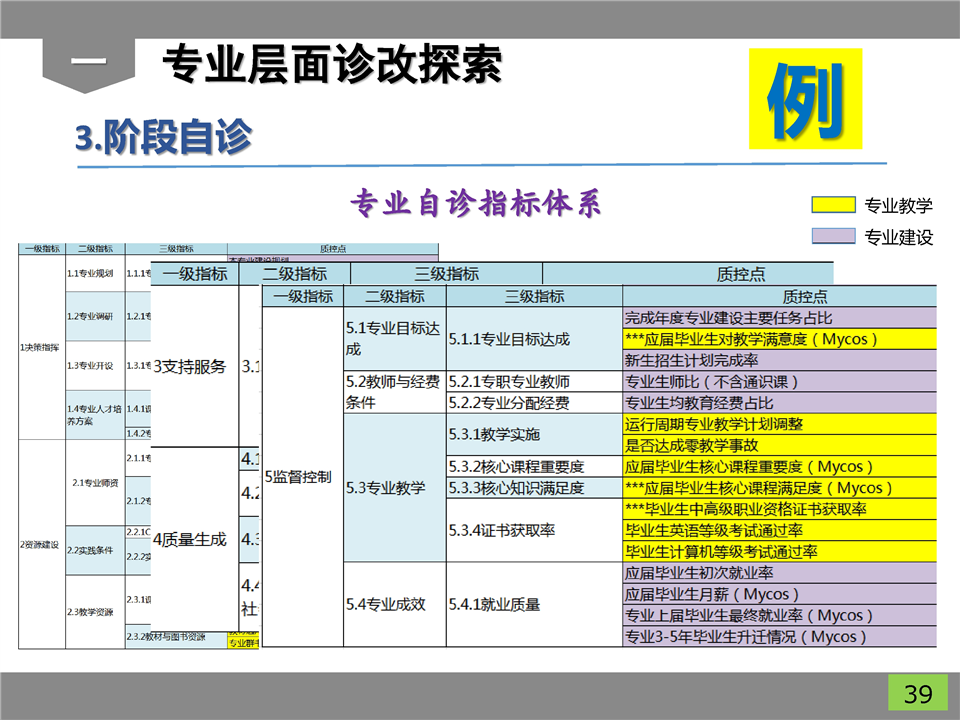Image resolution: width=960 pixels, height=720 pixels.
Task: Click the 2.3.2教材与图书资源 cell
Action: click(176, 637)
